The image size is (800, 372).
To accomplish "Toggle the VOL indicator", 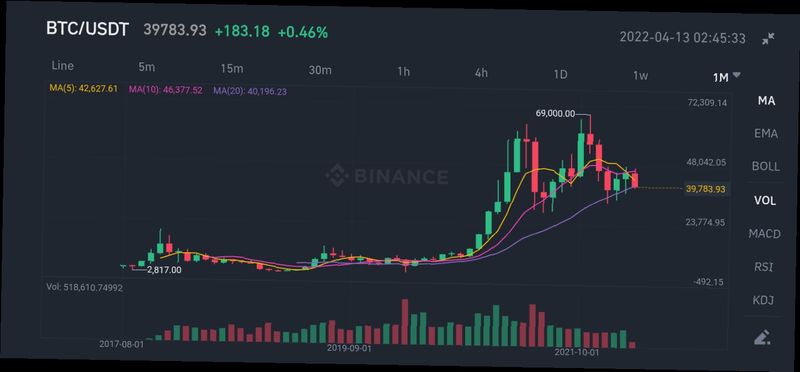I will (x=765, y=201).
